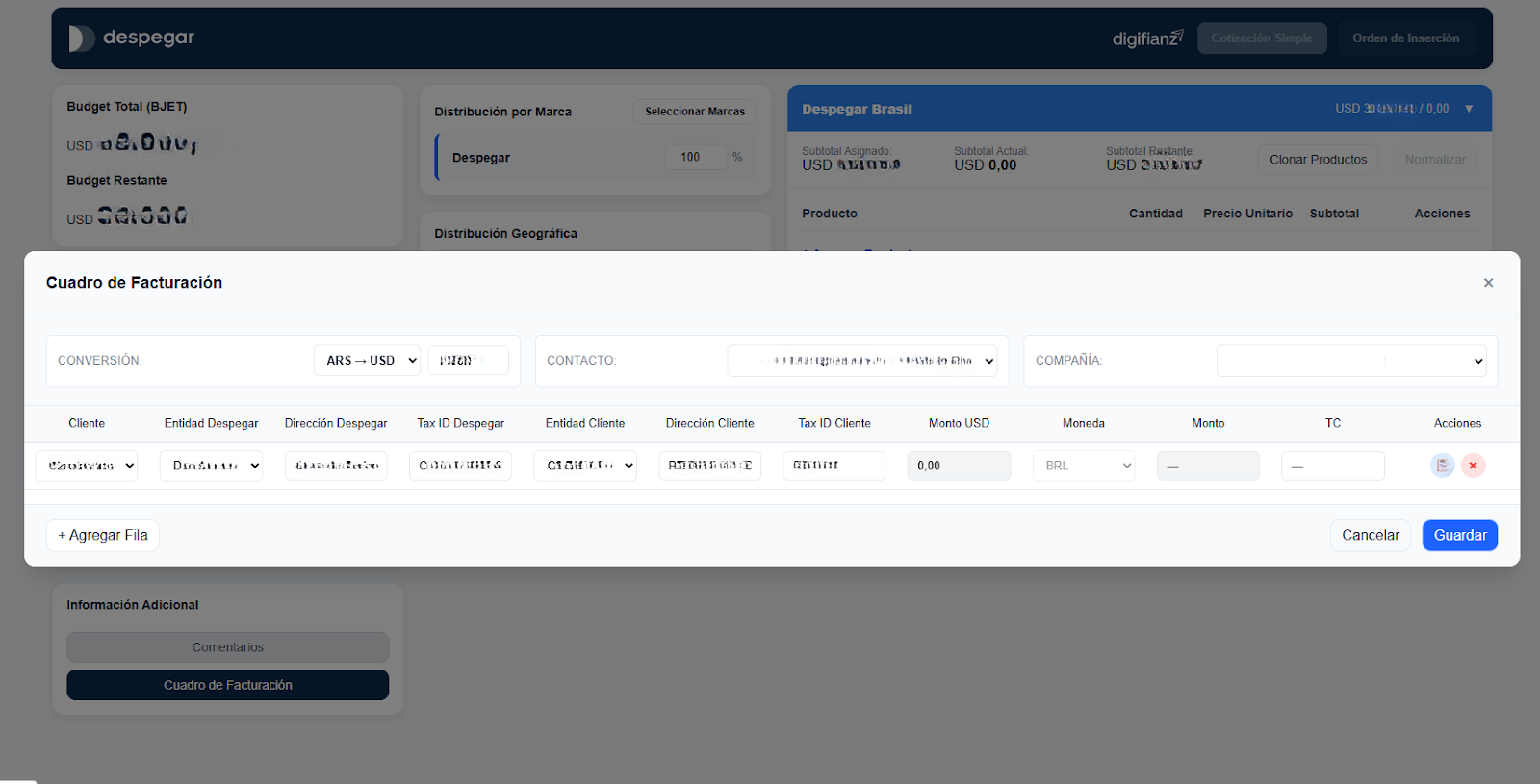1540x784 pixels.
Task: Open the Entidad Despegar dropdown
Action: pos(211,466)
